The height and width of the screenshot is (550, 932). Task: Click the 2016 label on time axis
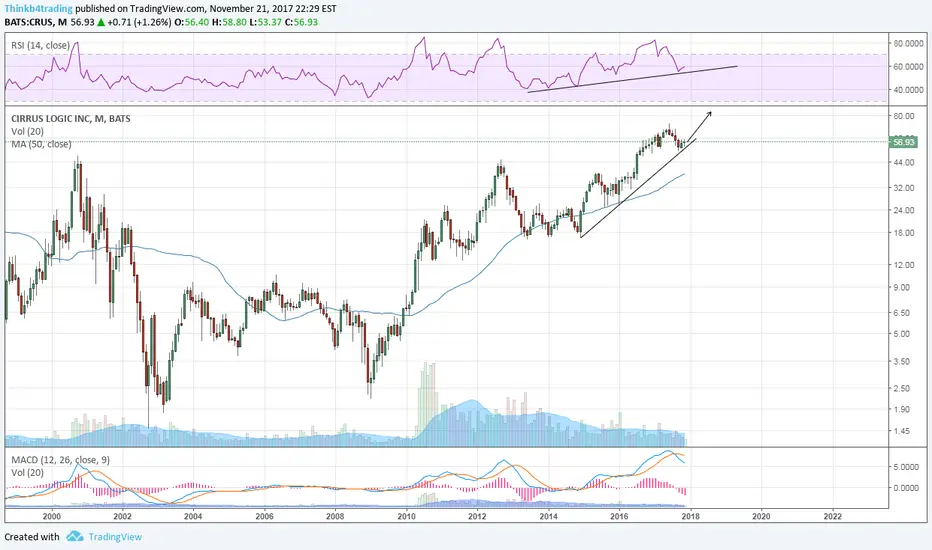(619, 516)
